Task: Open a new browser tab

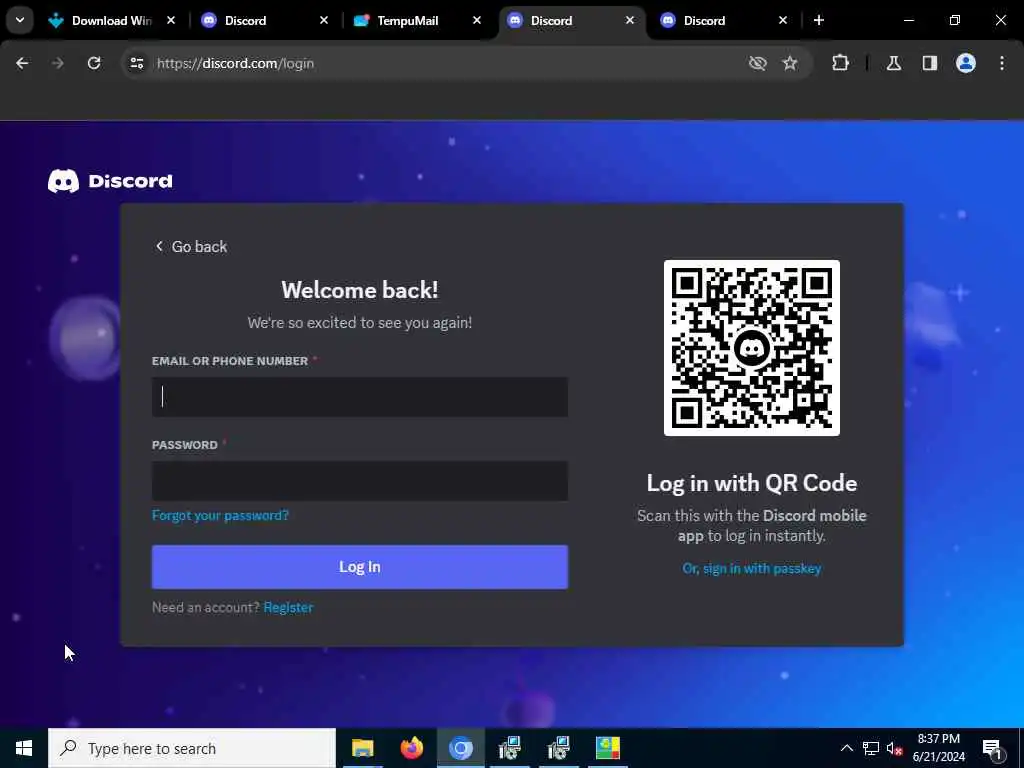Action: tap(819, 20)
